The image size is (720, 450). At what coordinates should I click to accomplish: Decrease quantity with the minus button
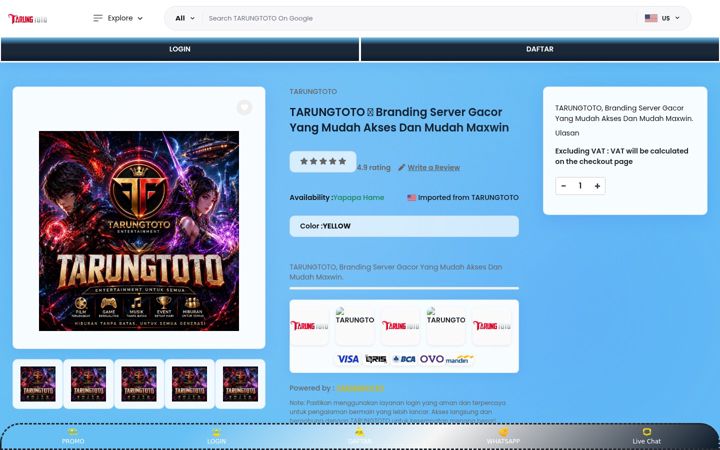pyautogui.click(x=564, y=186)
